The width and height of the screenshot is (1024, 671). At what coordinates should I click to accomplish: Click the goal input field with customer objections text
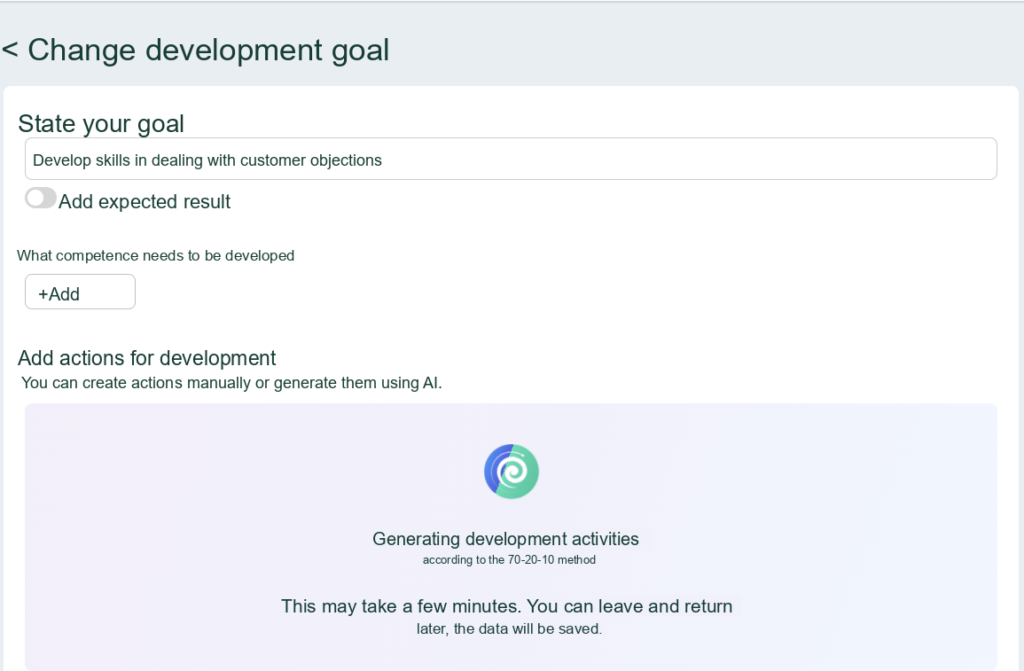tap(511, 159)
